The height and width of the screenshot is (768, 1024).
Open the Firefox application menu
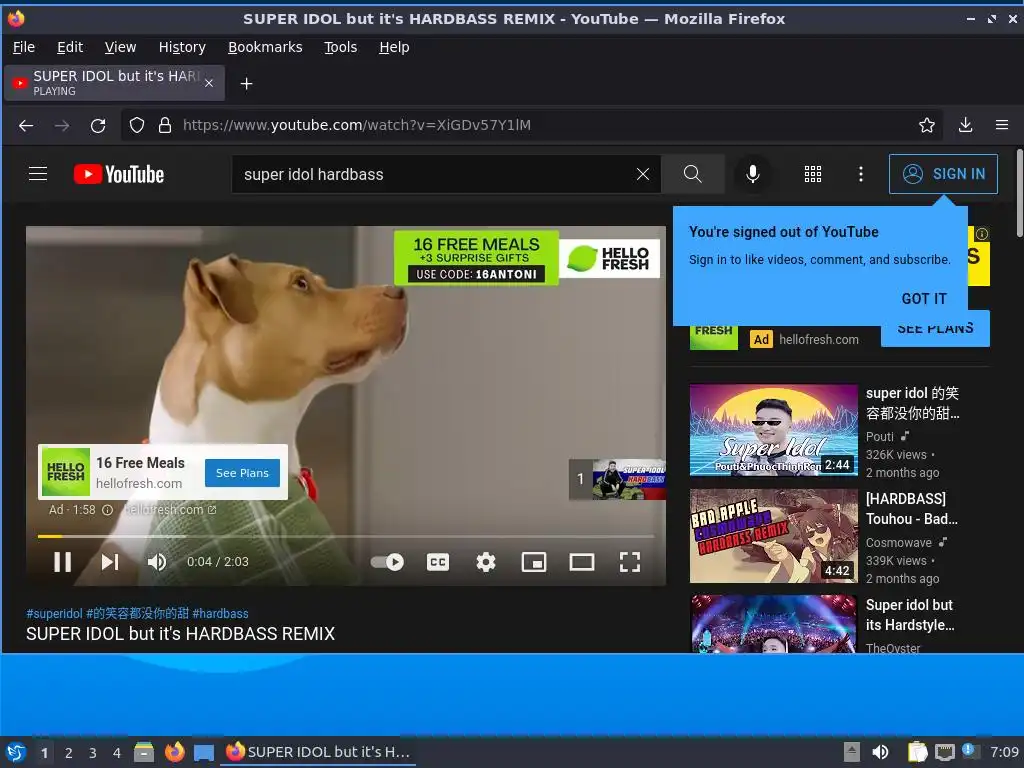pyautogui.click(x=1002, y=125)
